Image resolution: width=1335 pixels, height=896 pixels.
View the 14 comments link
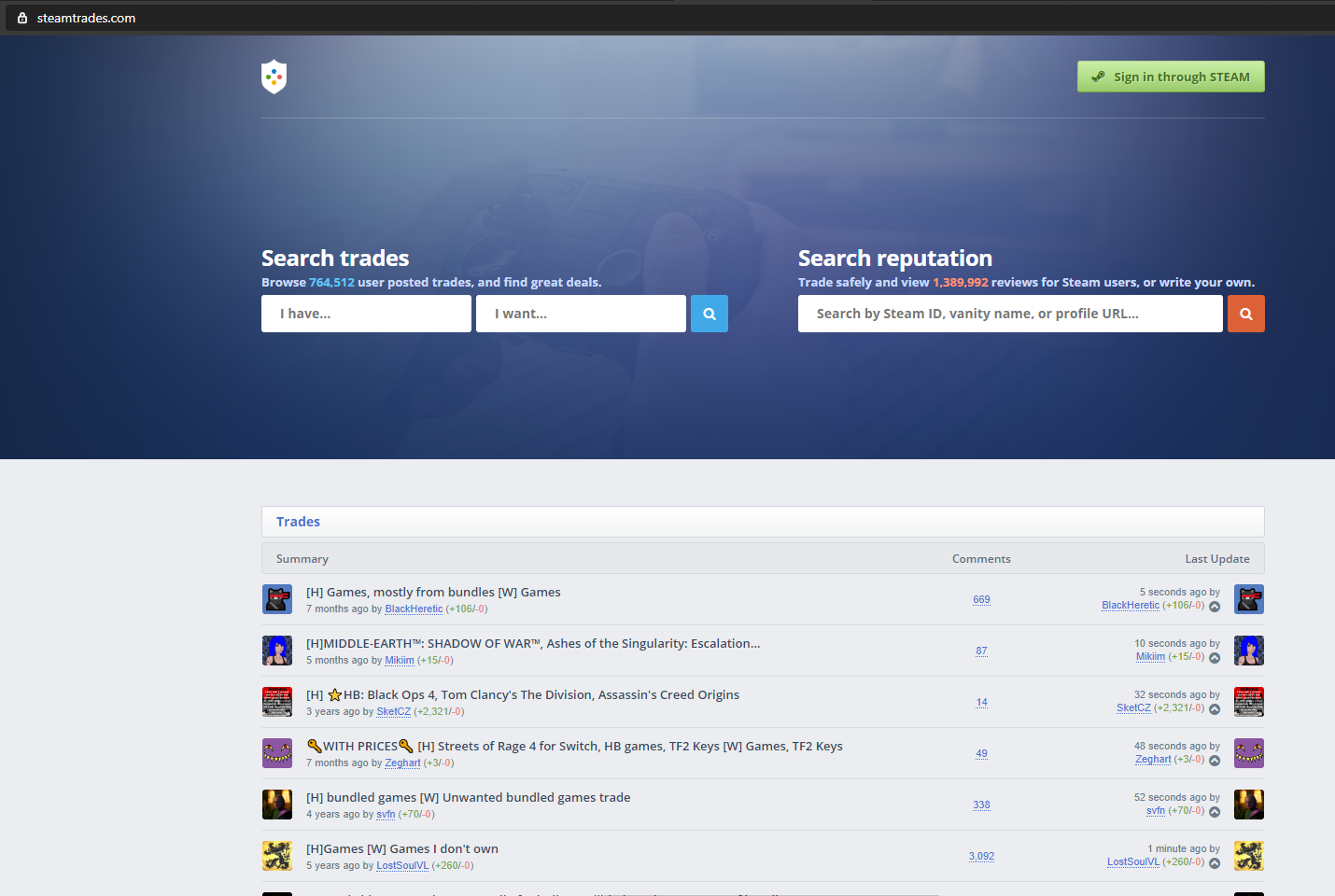981,702
